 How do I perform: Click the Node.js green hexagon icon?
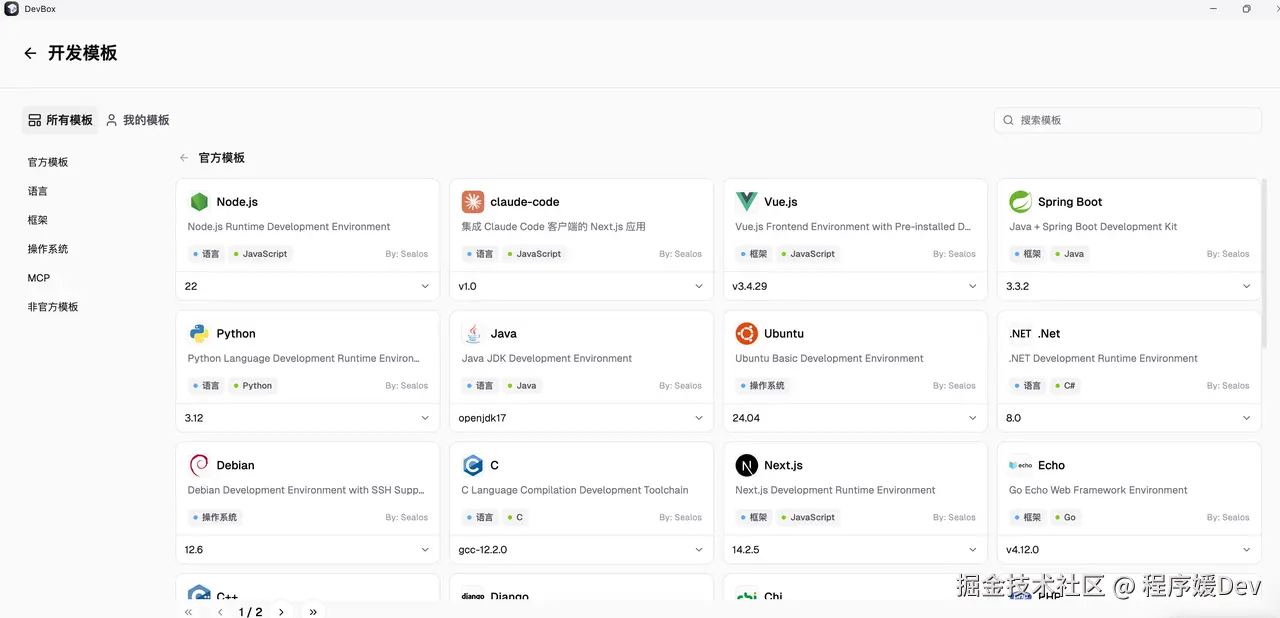(199, 202)
